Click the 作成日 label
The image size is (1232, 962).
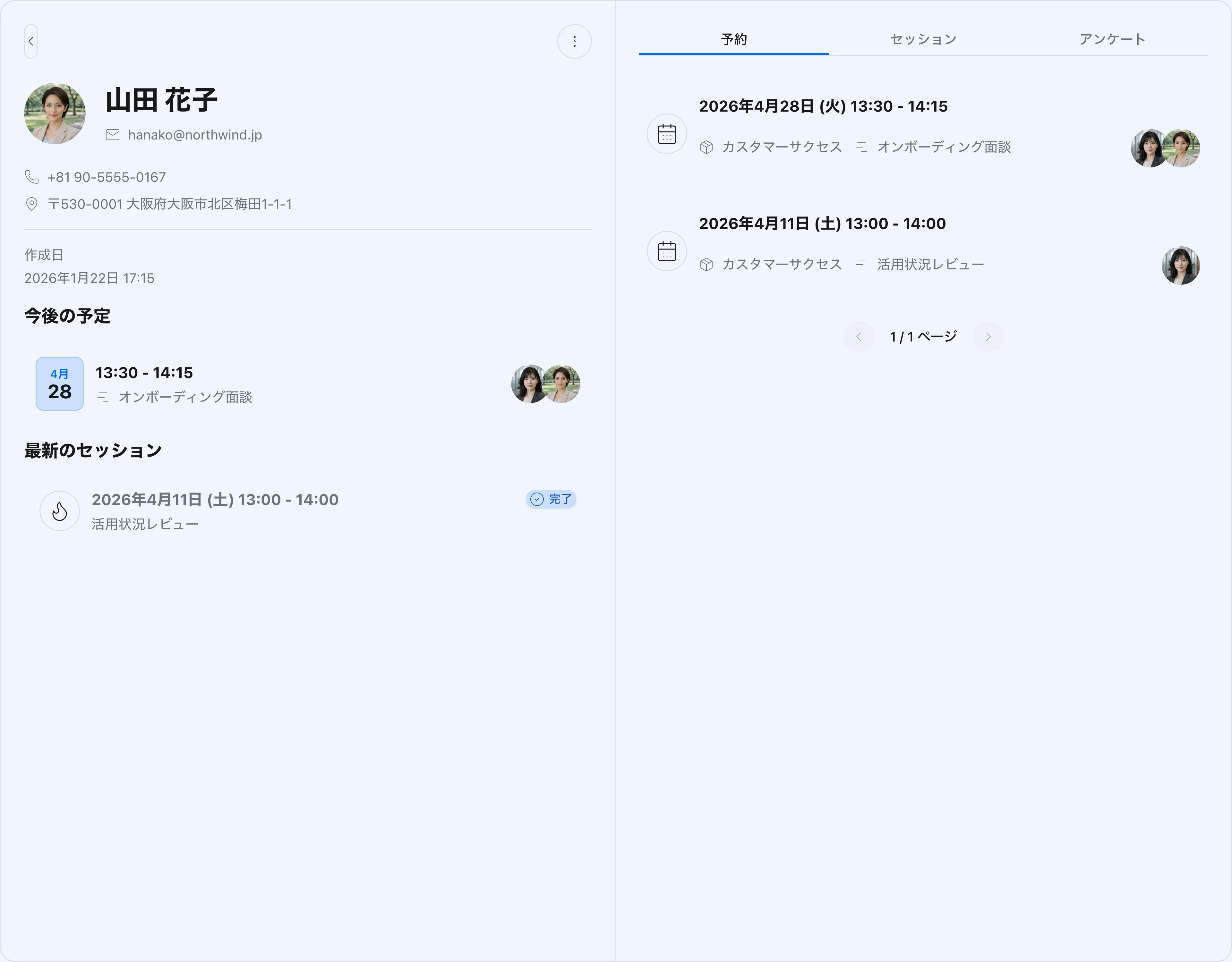tap(44, 255)
